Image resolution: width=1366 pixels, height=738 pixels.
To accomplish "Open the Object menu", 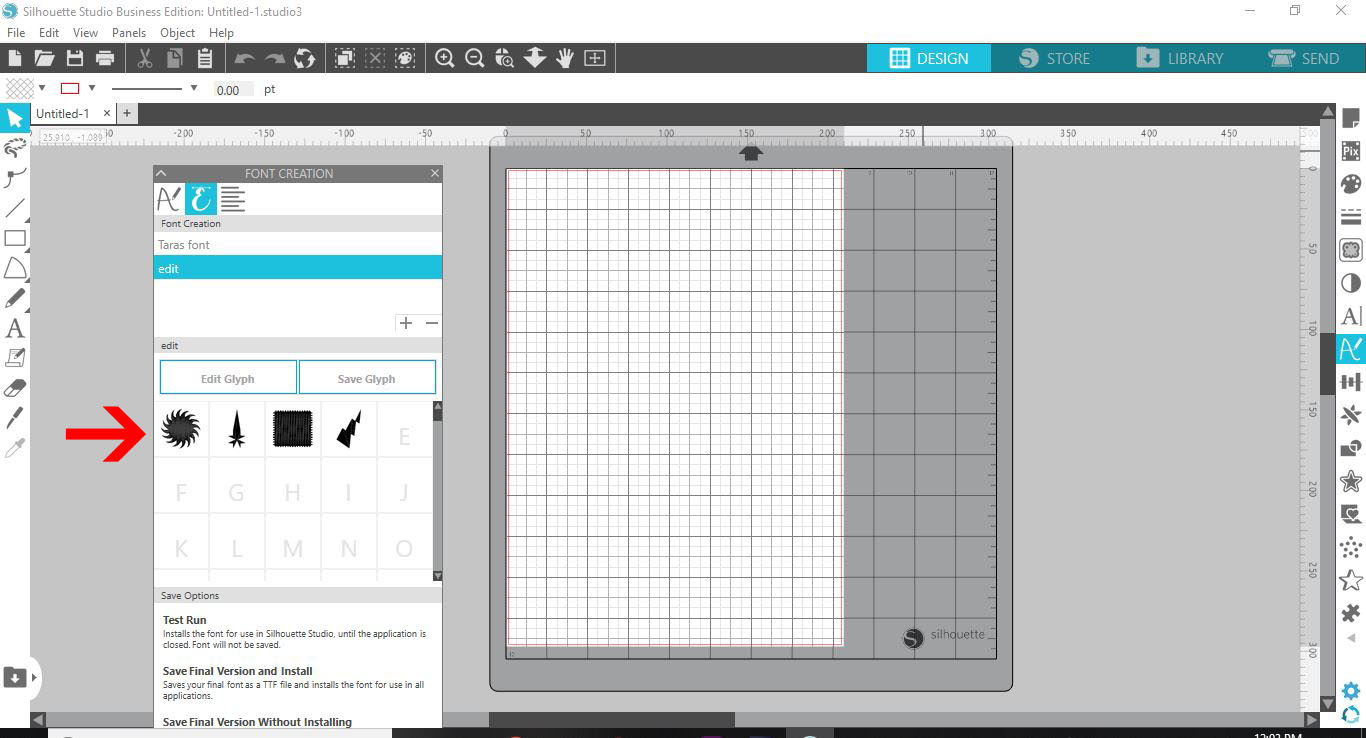I will coord(178,32).
